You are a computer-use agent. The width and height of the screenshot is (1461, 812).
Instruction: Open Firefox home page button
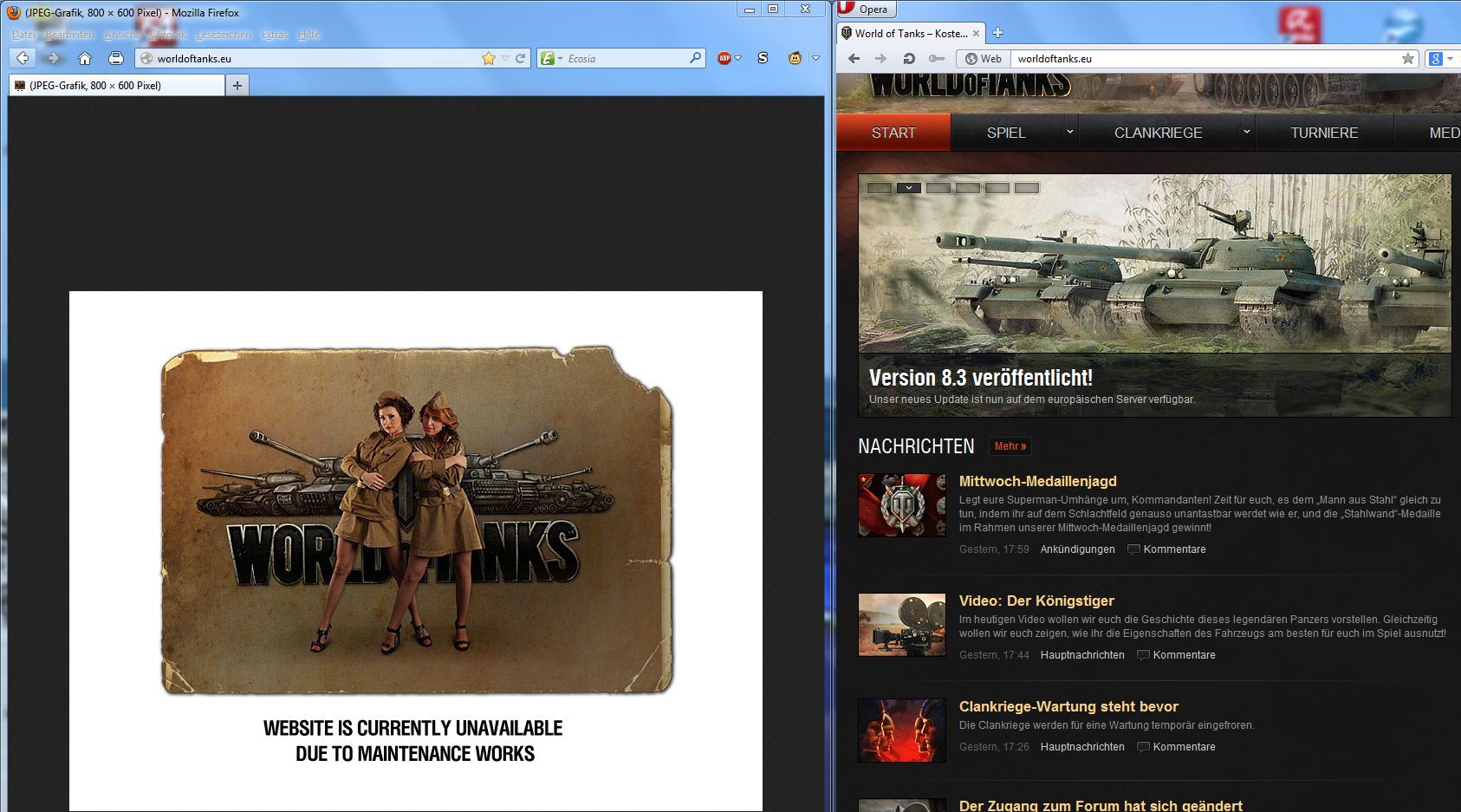pos(85,58)
